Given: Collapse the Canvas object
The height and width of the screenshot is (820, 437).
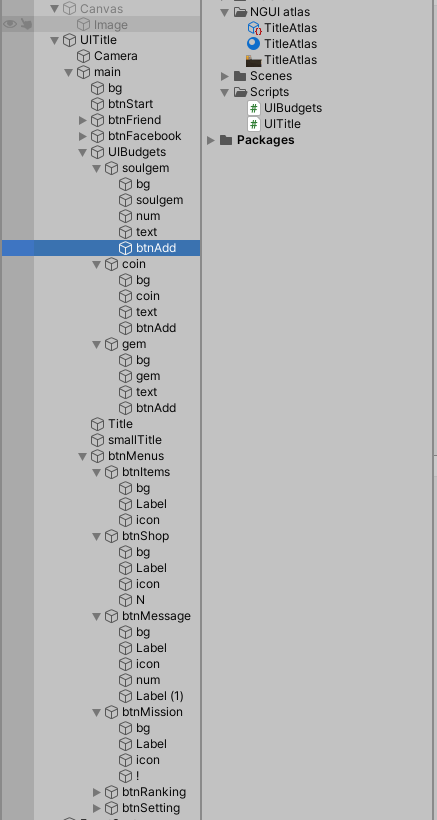Looking at the screenshot, I should click(54, 8).
